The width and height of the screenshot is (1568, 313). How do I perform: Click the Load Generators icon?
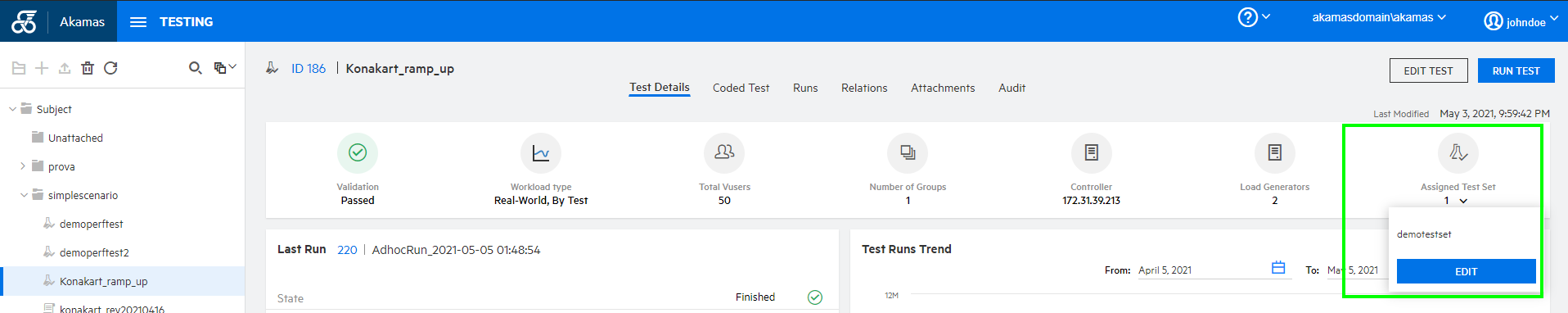pyautogui.click(x=1274, y=152)
